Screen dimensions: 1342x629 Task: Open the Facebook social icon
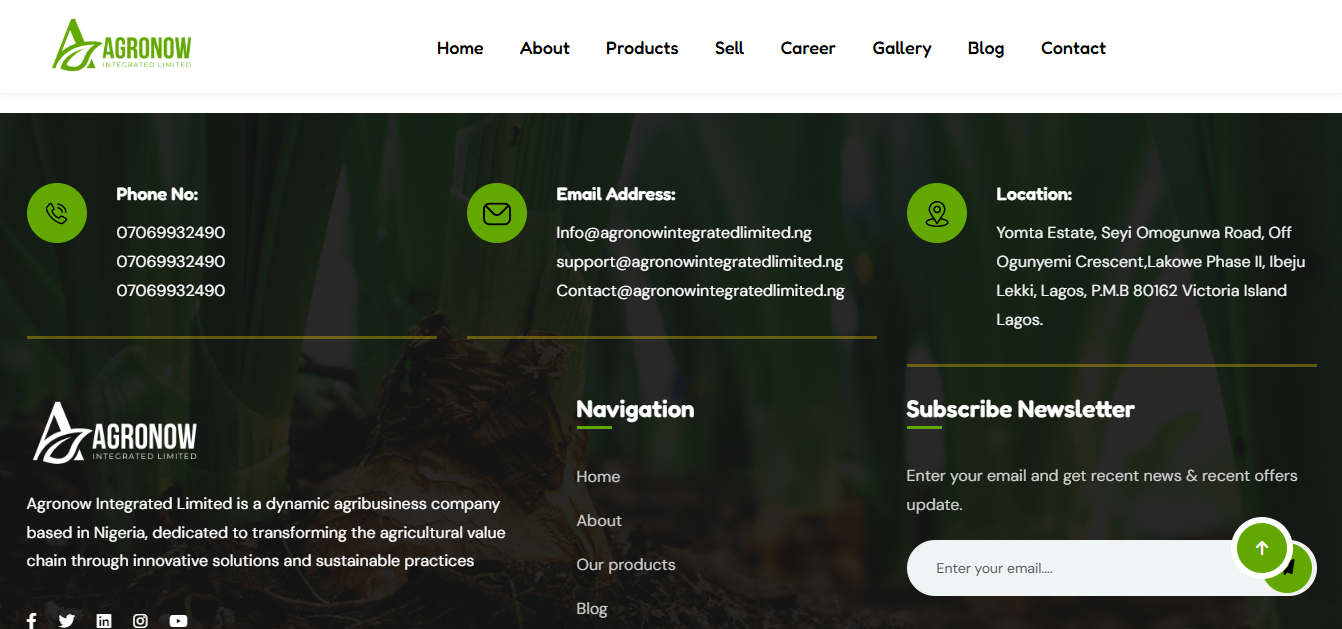point(32,621)
